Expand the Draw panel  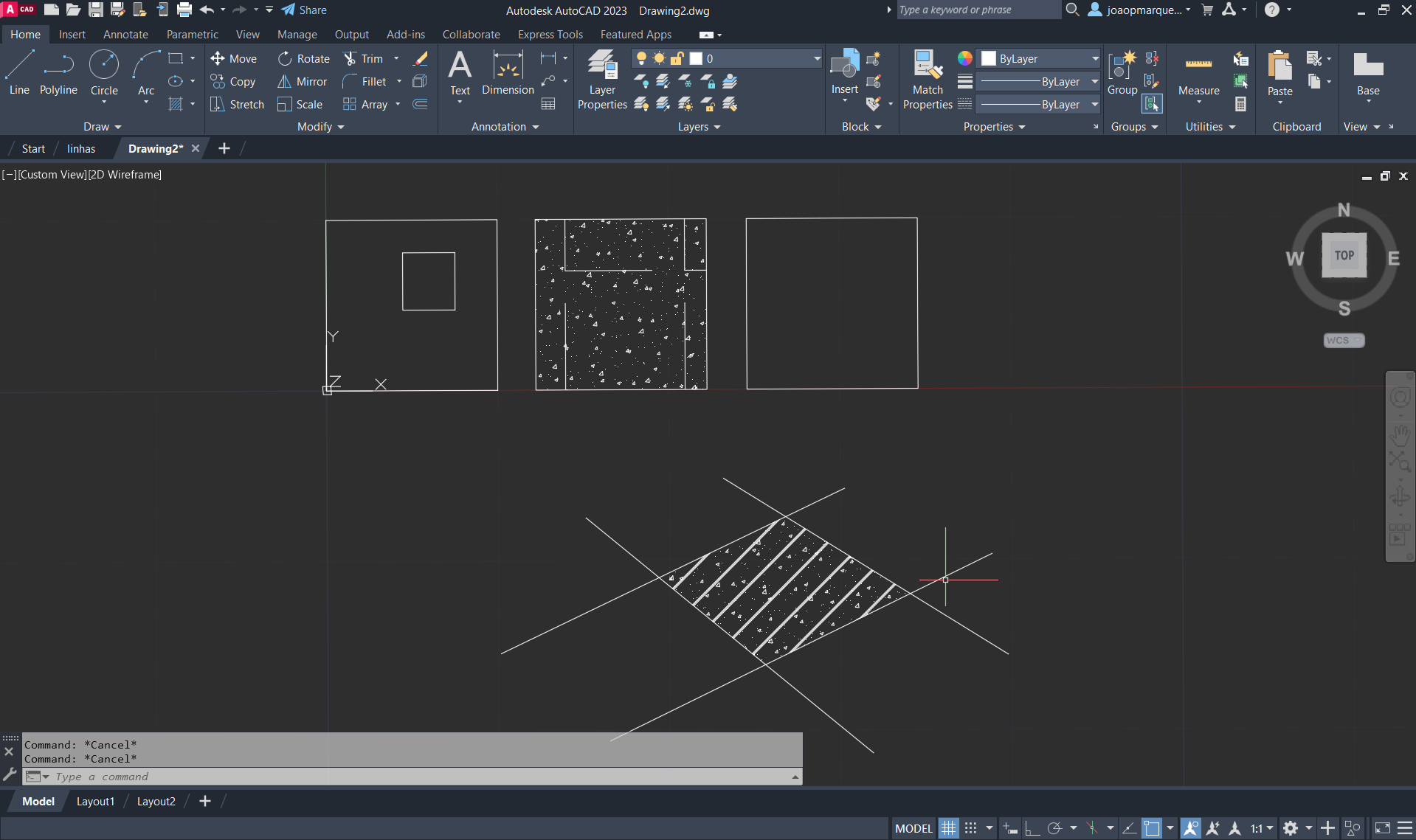[102, 127]
